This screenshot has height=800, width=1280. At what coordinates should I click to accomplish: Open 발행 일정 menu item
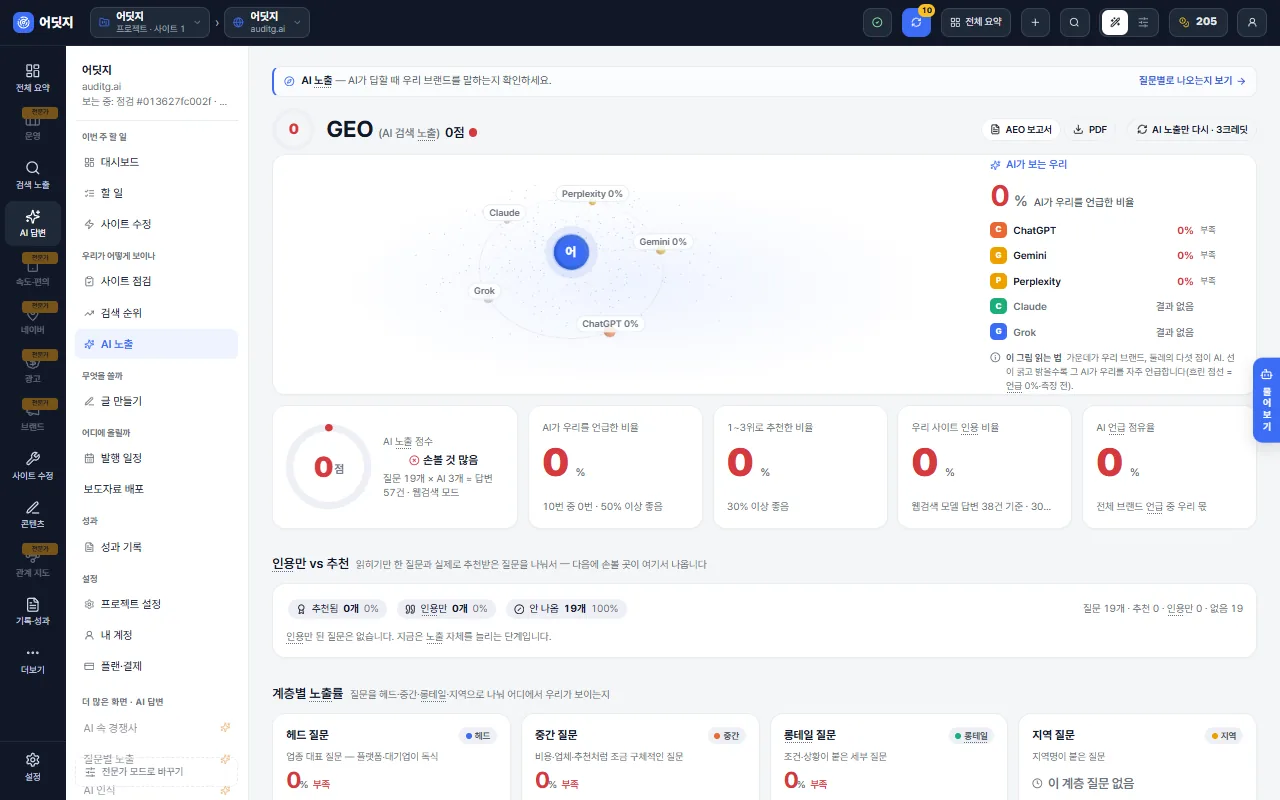156,458
